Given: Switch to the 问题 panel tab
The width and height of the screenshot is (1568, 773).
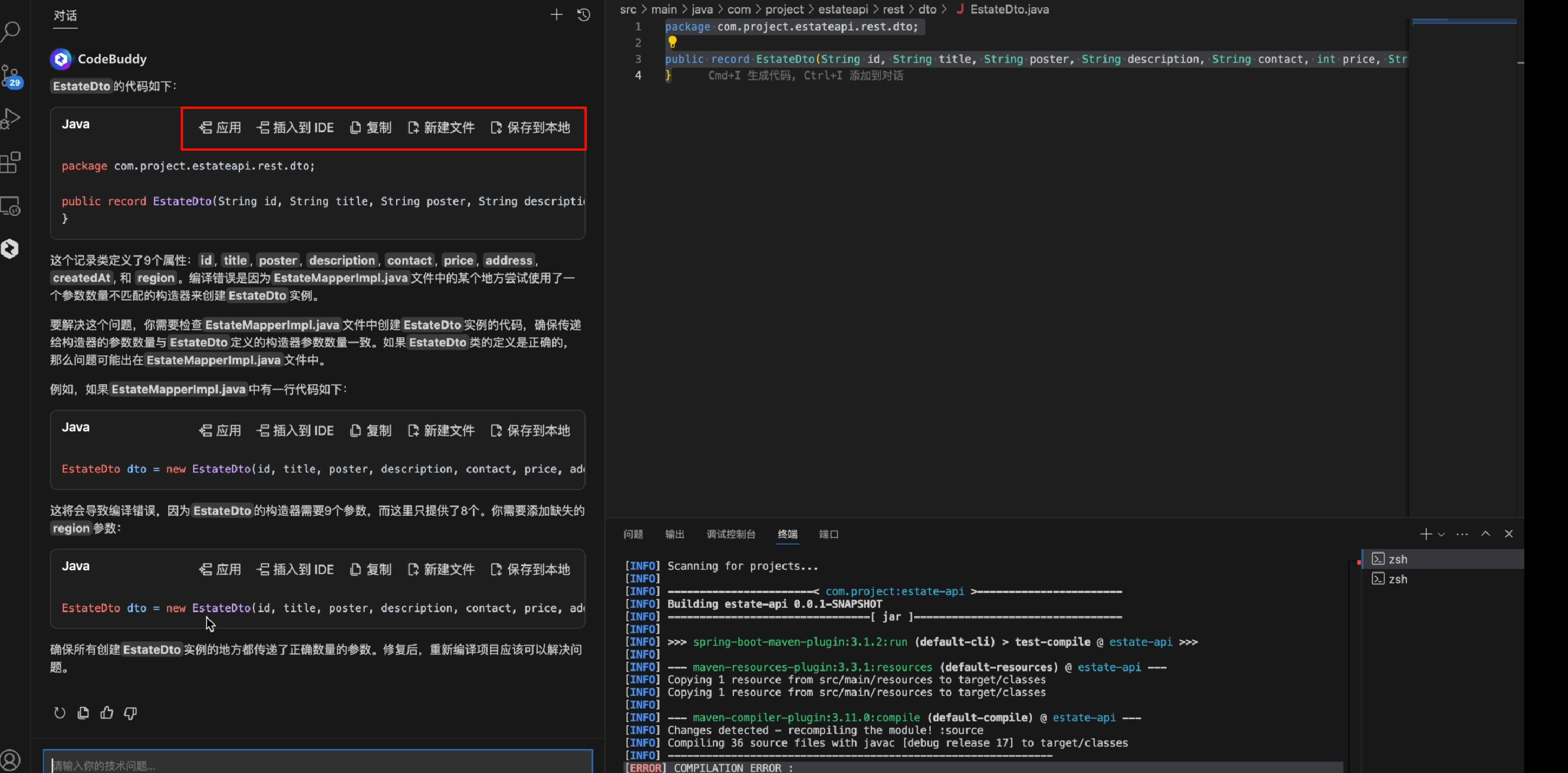Looking at the screenshot, I should [633, 534].
